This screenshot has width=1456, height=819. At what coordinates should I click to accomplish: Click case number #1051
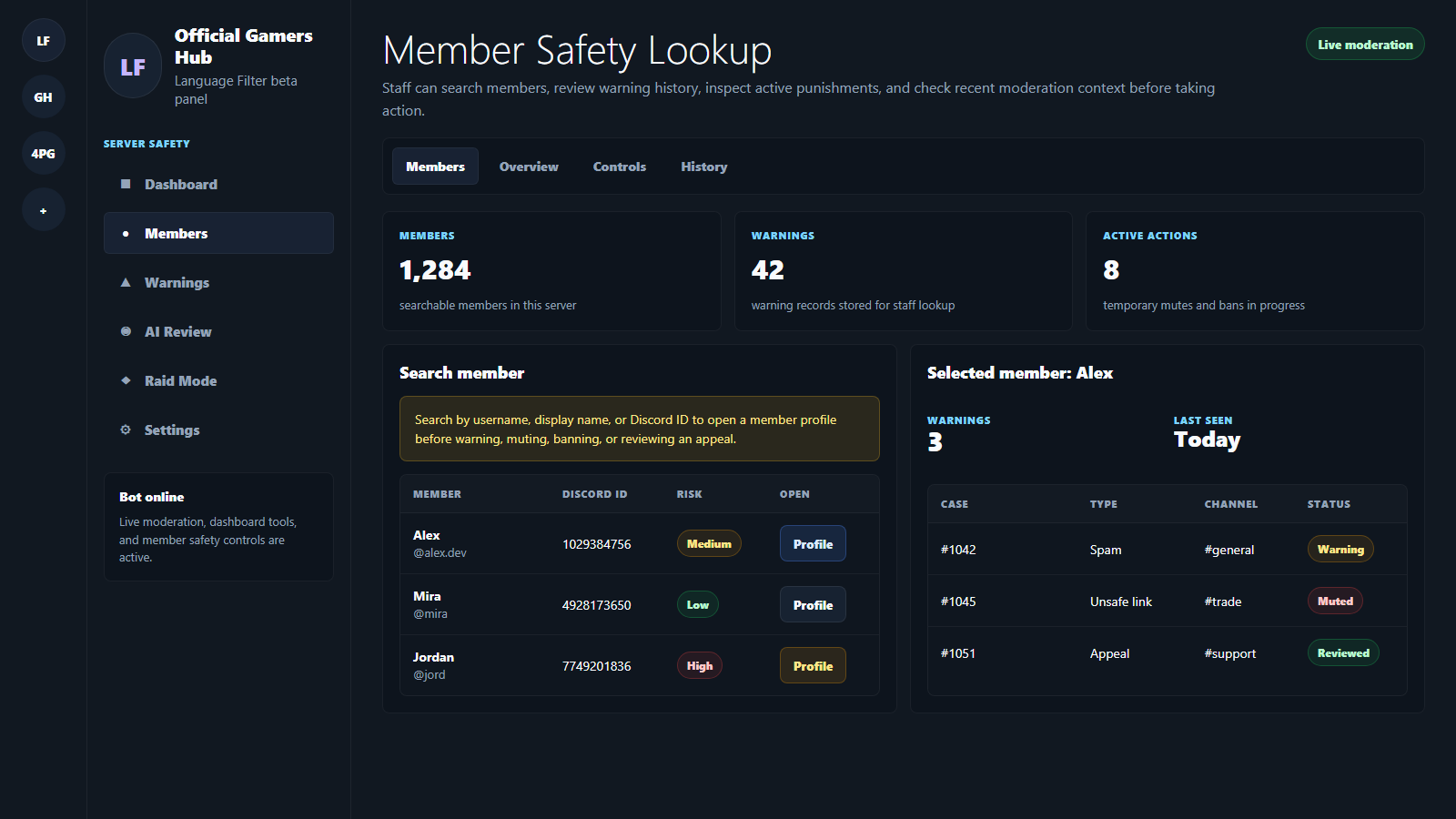click(x=958, y=653)
